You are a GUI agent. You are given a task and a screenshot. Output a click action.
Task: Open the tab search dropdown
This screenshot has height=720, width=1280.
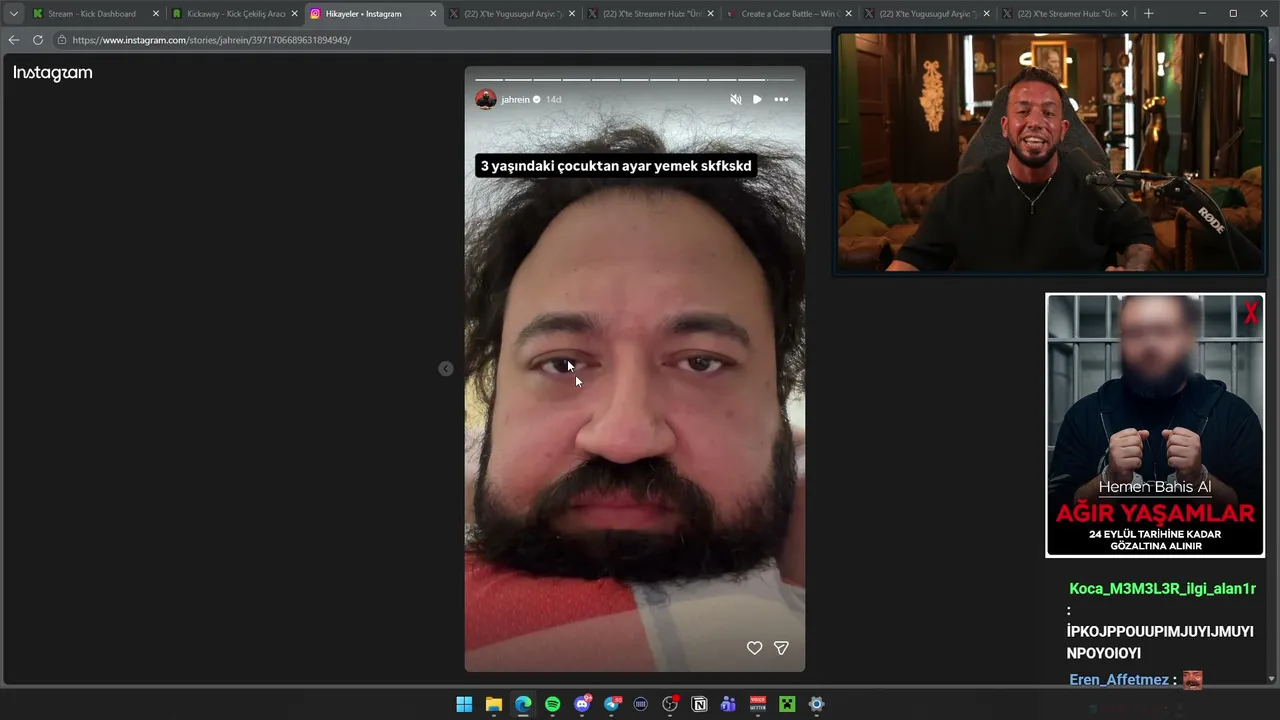(13, 14)
